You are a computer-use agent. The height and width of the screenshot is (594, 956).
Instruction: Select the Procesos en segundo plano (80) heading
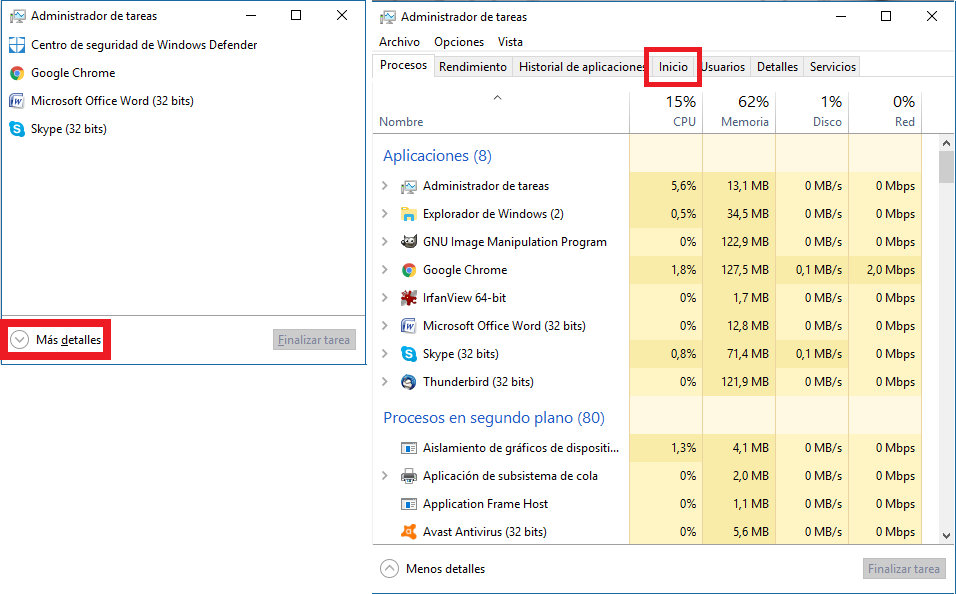pyautogui.click(x=494, y=418)
